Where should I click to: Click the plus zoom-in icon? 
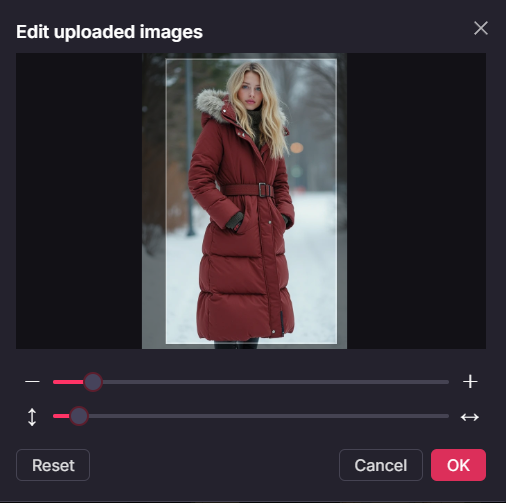(x=470, y=381)
